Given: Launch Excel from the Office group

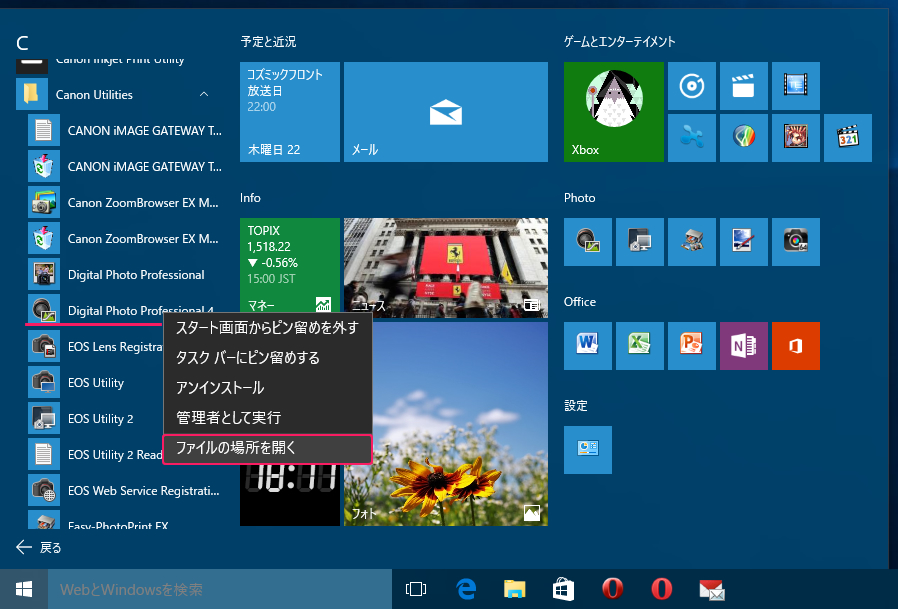Looking at the screenshot, I should pyautogui.click(x=640, y=345).
